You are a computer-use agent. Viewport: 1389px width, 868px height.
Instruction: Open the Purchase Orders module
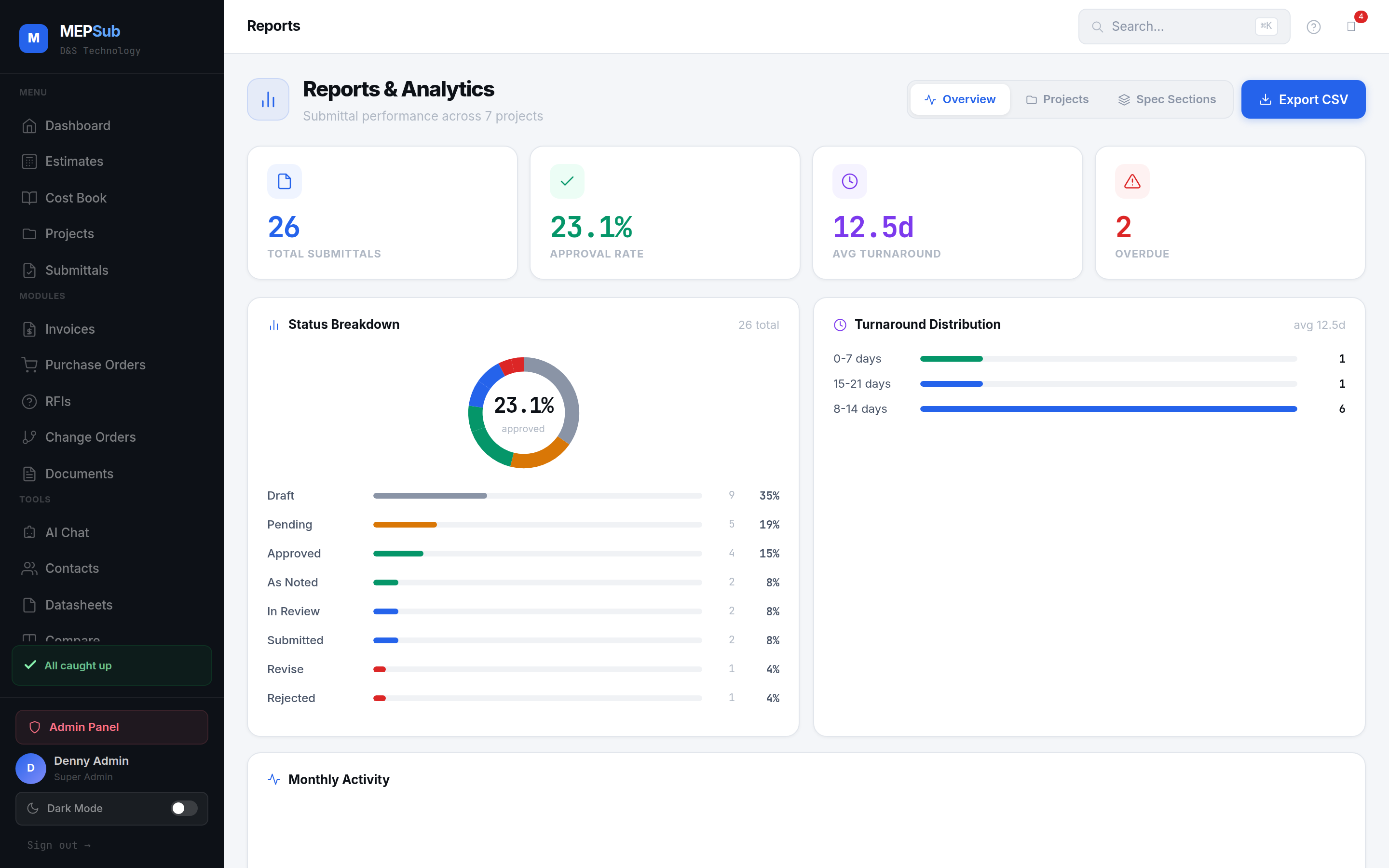tap(95, 365)
